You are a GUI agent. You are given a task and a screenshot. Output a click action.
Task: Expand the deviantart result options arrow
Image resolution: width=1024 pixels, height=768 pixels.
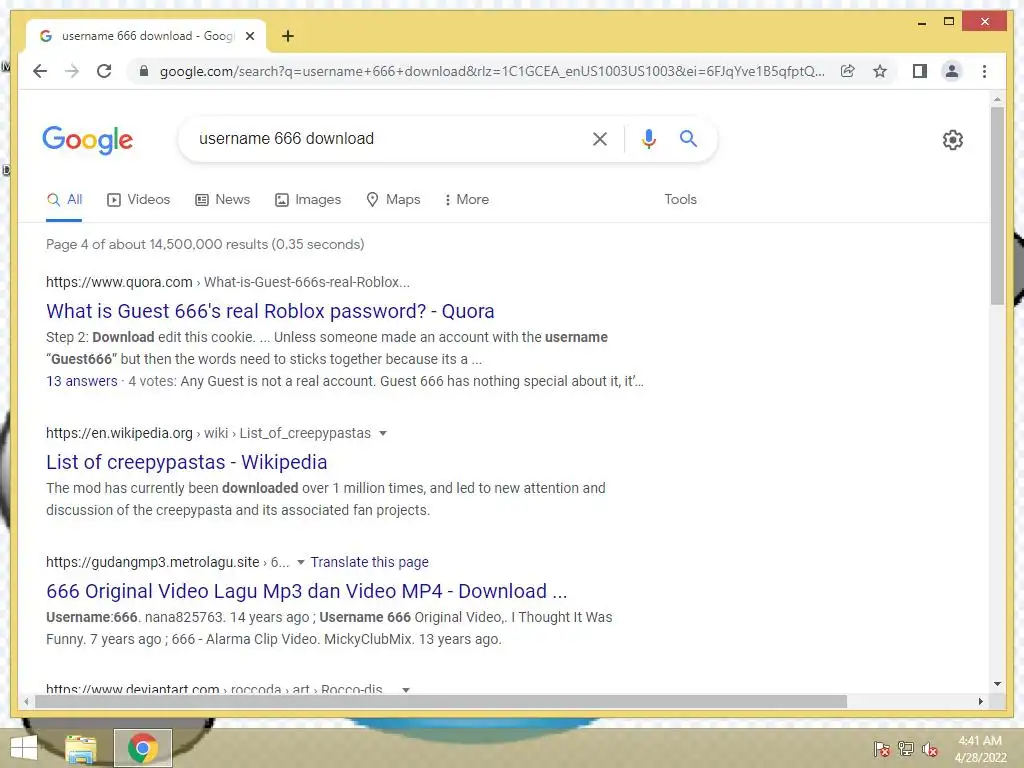click(406, 690)
